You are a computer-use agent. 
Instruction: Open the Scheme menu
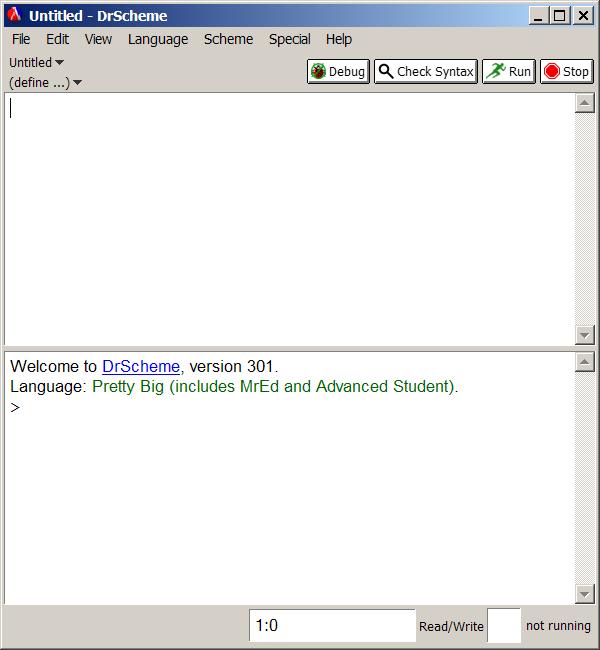228,39
